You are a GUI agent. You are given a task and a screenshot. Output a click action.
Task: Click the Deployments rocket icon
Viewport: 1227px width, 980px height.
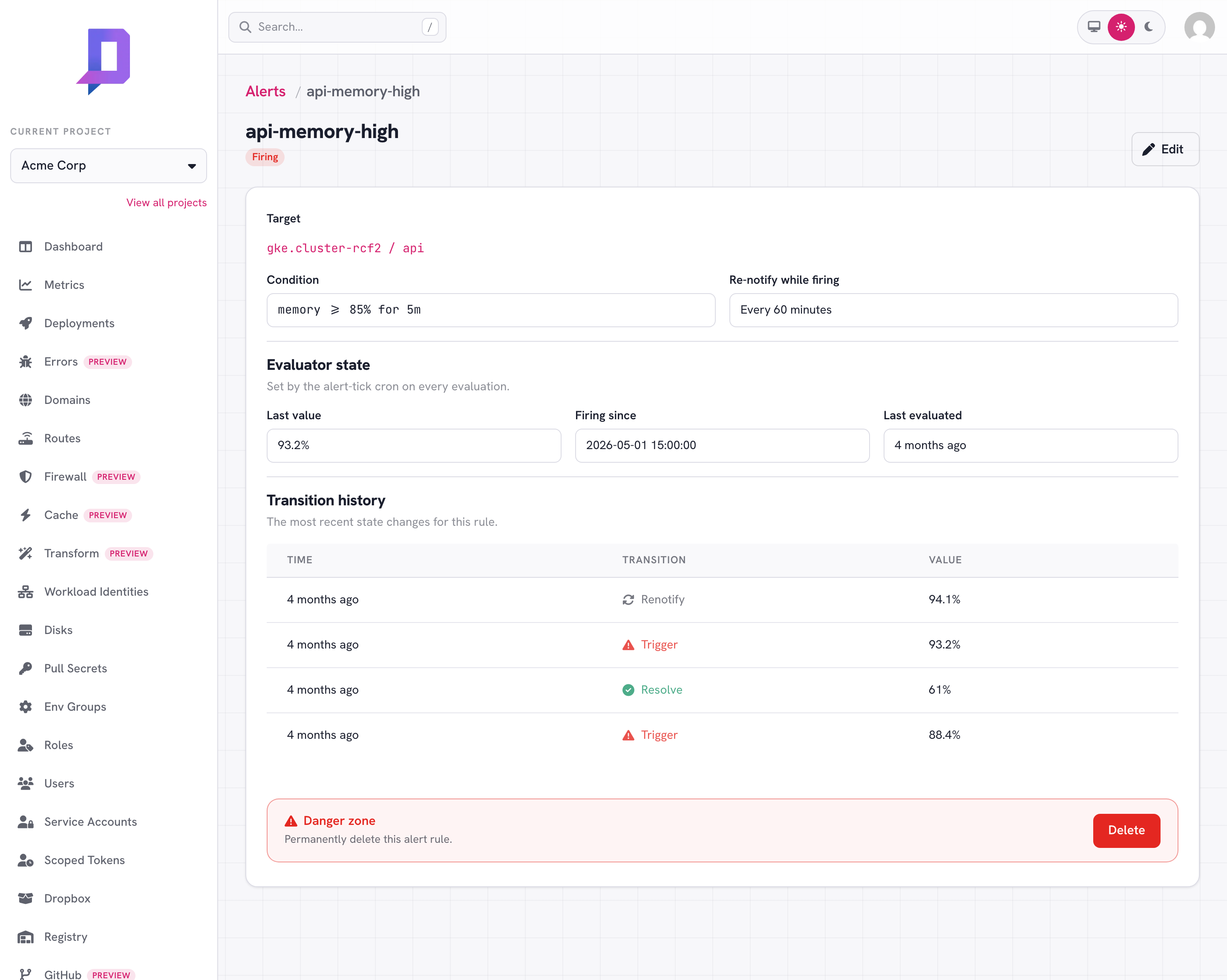pos(26,323)
